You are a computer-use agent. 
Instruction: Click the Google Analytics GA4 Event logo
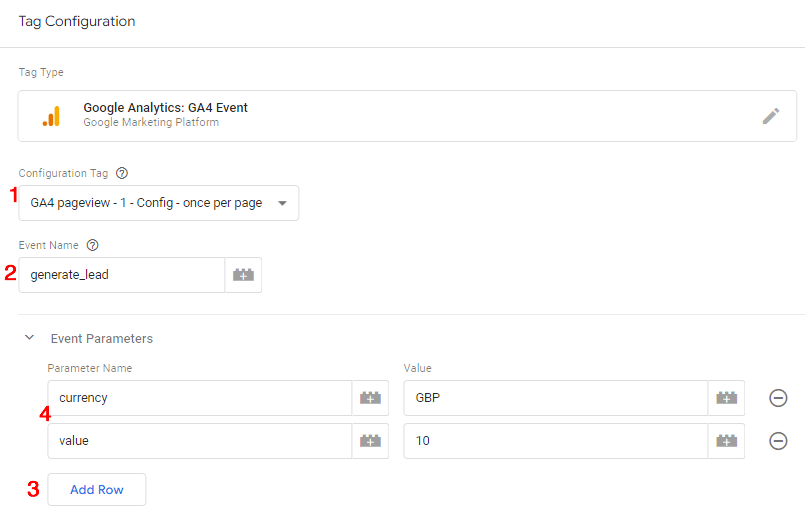tap(51, 116)
